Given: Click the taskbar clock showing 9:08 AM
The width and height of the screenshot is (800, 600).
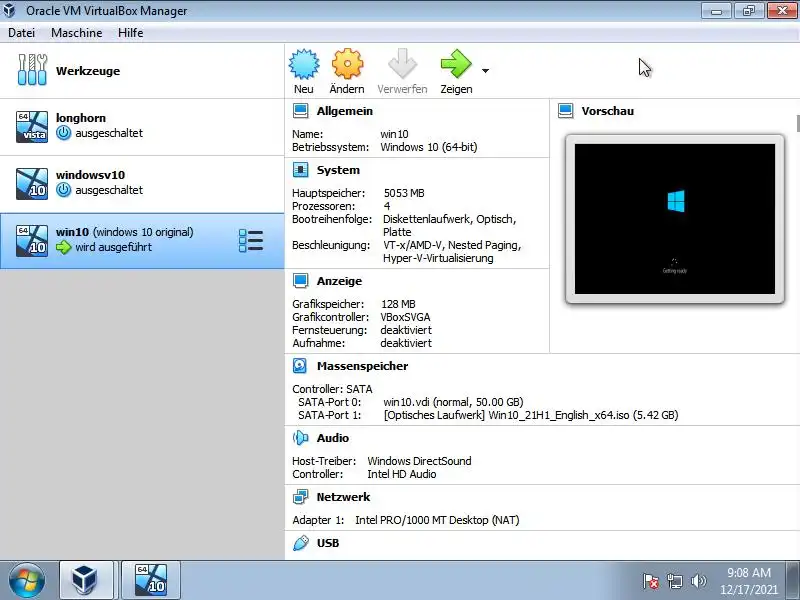Looking at the screenshot, I should [748, 581].
